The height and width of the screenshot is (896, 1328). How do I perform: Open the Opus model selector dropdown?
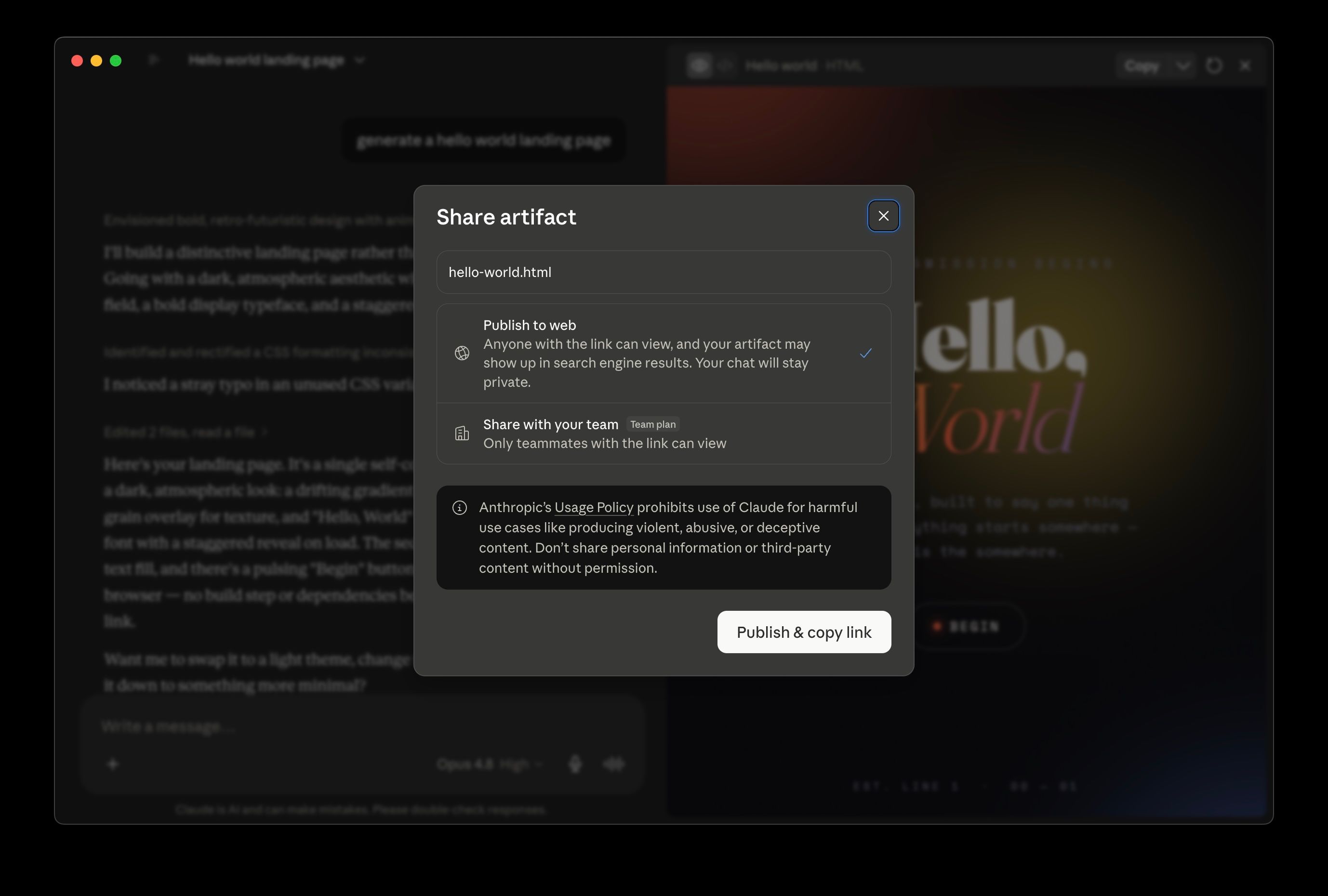point(489,764)
